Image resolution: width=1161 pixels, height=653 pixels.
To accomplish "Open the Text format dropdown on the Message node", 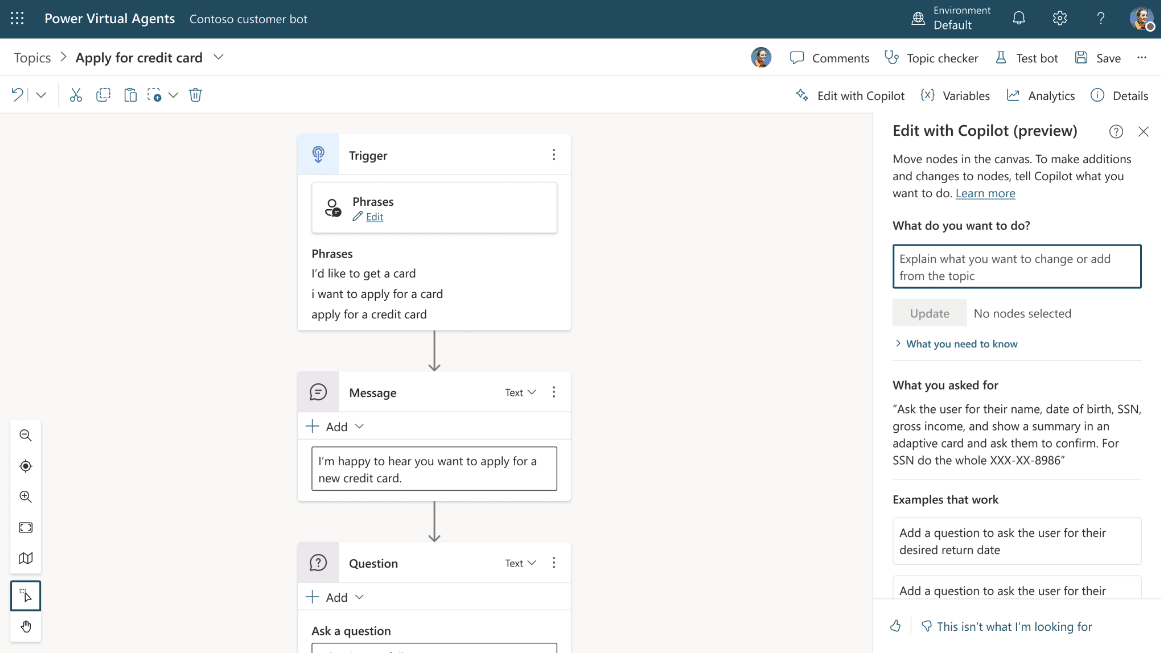I will point(519,392).
